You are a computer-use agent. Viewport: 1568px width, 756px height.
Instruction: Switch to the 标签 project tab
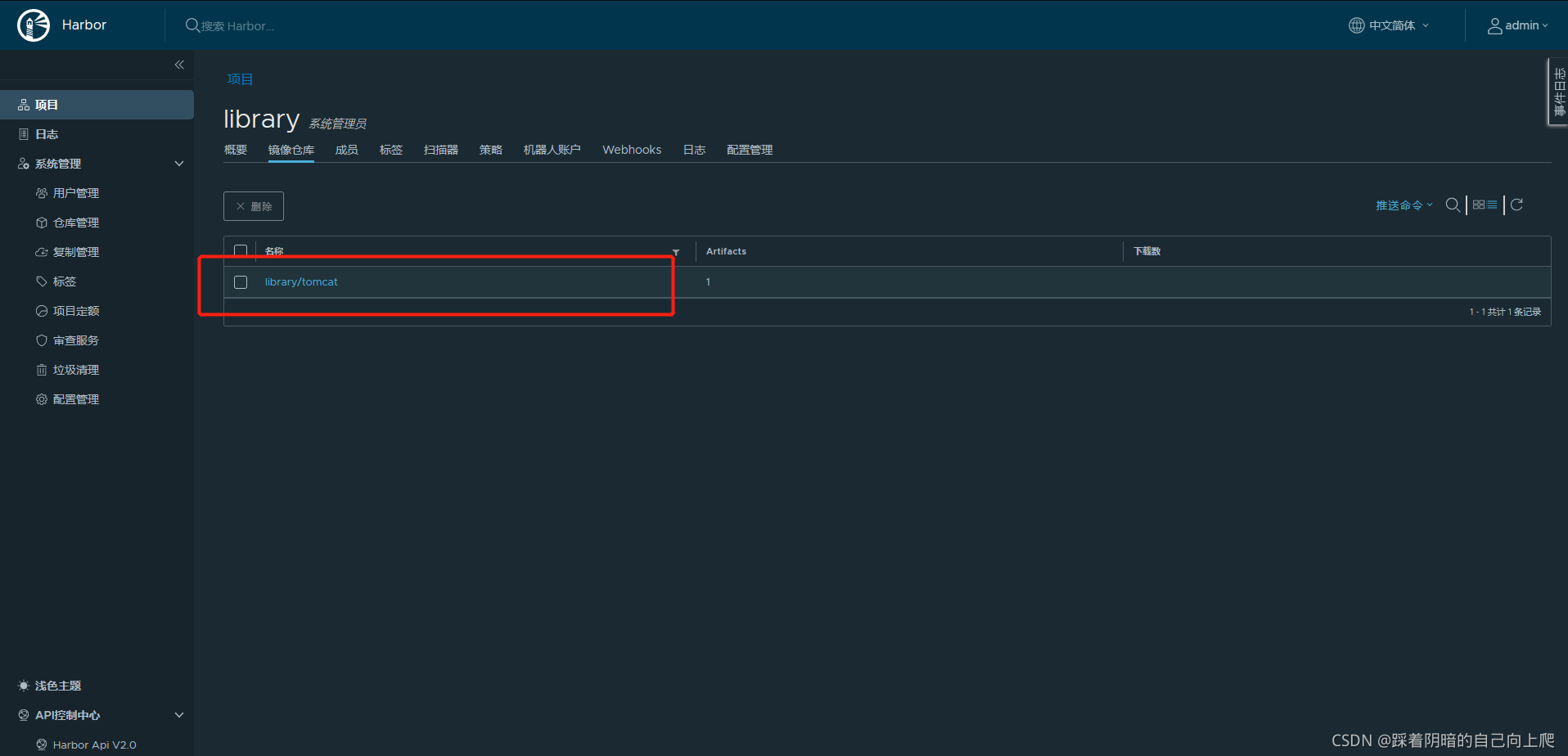point(391,150)
